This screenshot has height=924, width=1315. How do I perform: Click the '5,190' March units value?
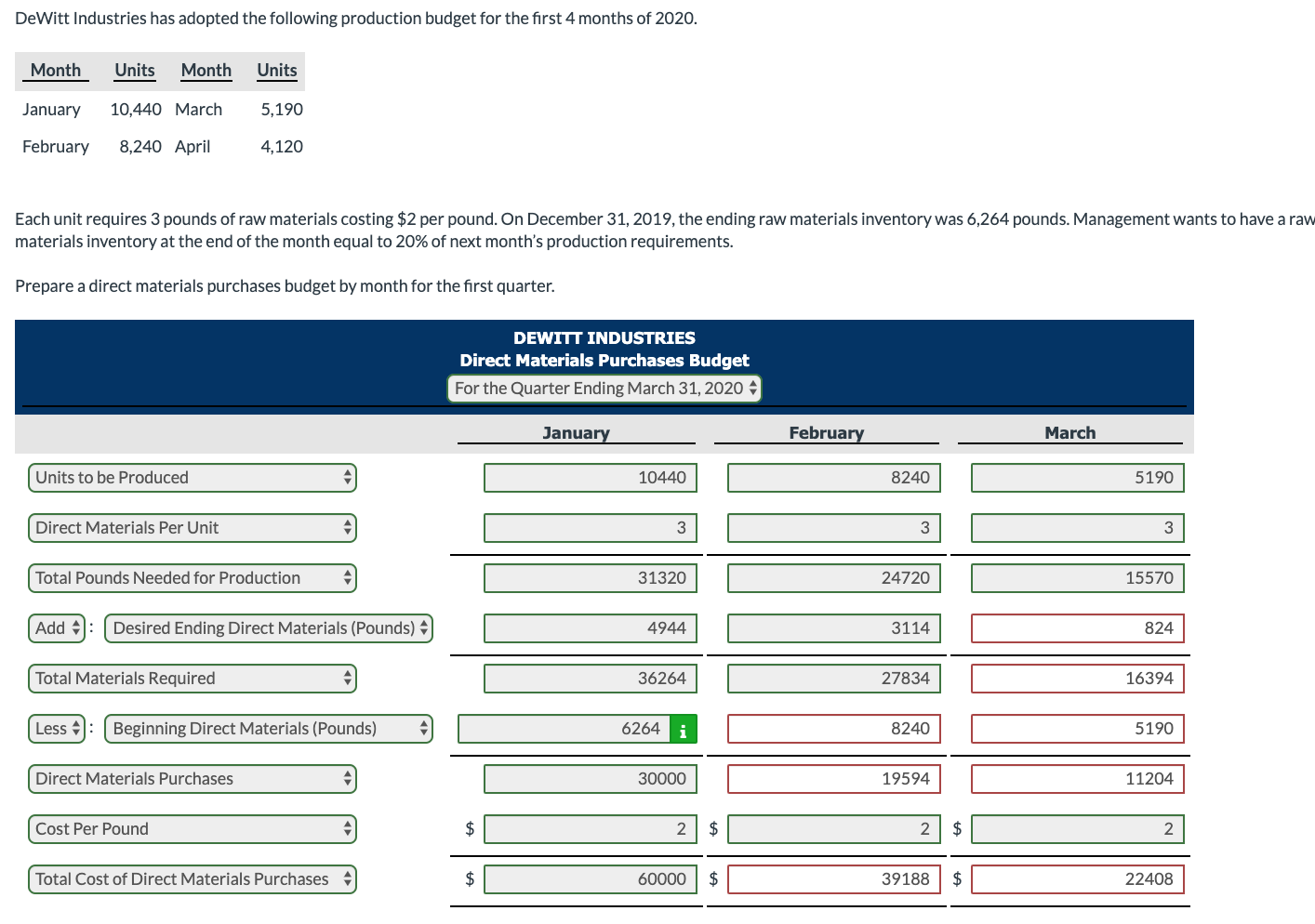click(282, 110)
